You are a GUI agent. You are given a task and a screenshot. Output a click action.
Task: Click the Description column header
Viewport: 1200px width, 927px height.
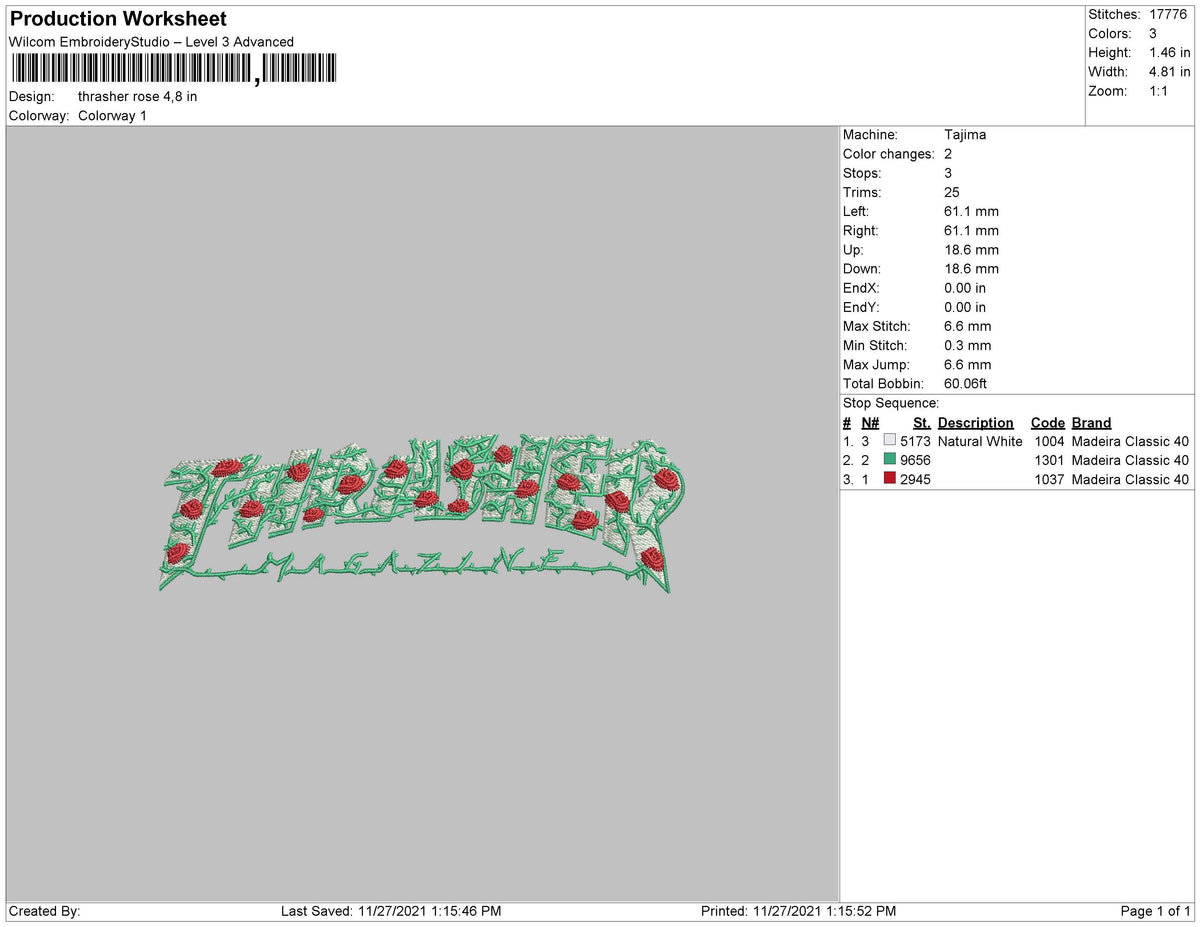(975, 423)
